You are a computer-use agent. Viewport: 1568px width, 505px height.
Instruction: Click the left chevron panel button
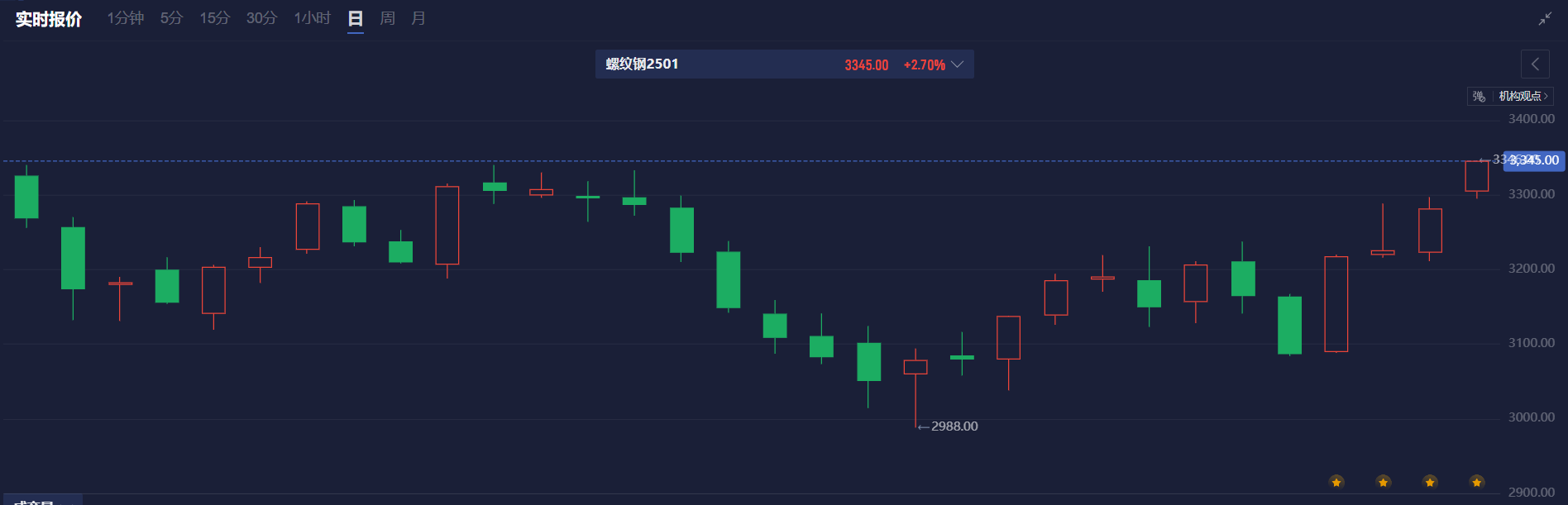point(1535,64)
